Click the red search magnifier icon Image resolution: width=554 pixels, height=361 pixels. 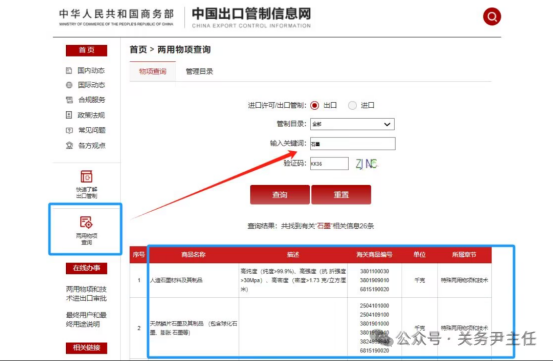(492, 17)
